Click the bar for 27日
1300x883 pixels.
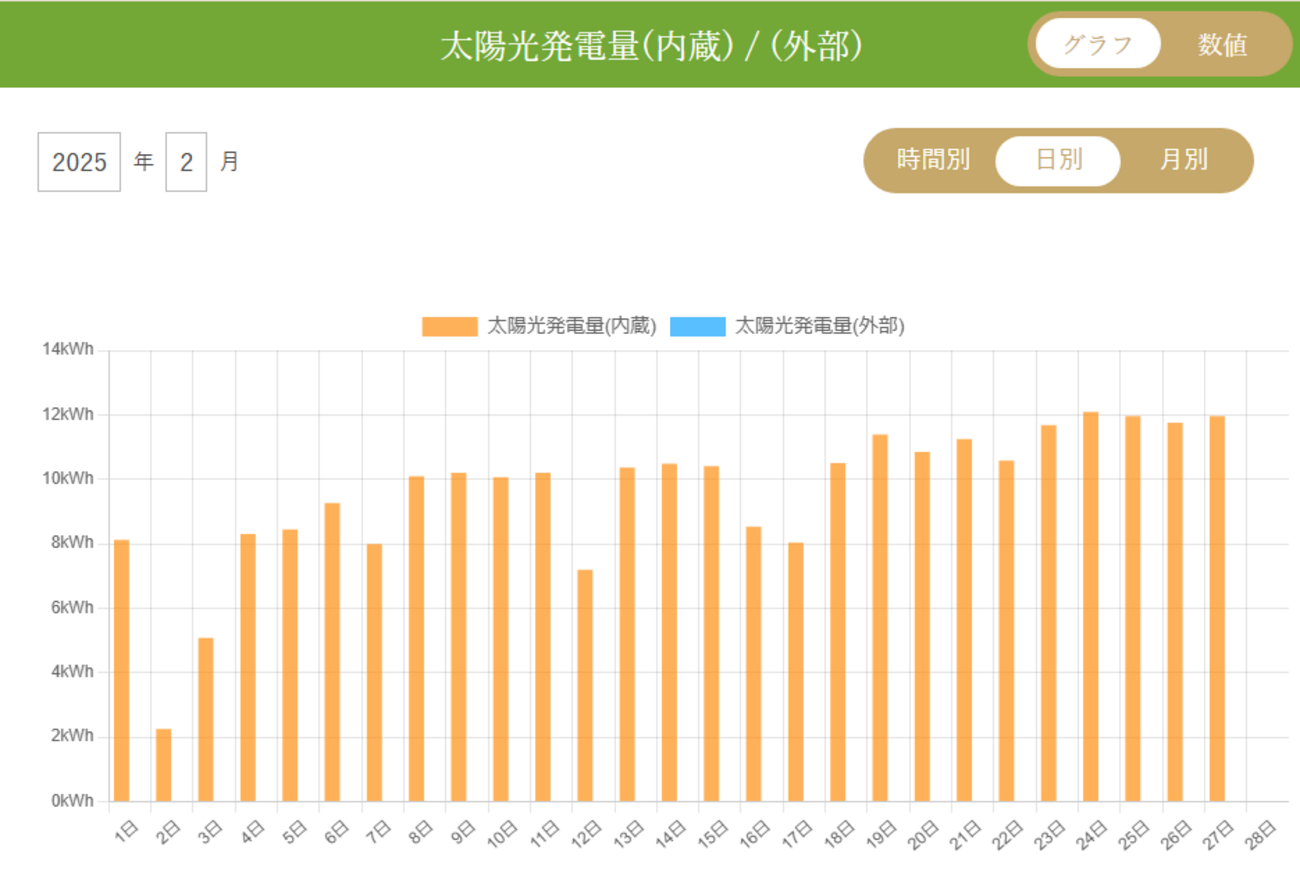point(1216,608)
